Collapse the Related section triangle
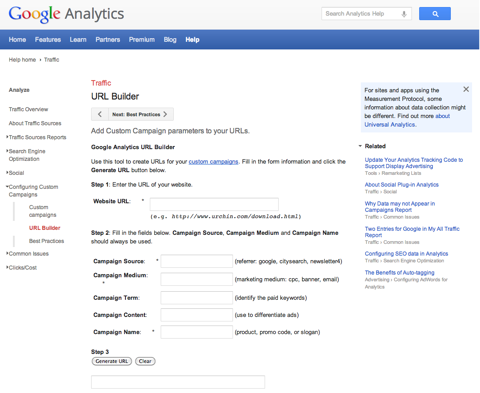The image size is (480, 393). pyautogui.click(x=360, y=146)
